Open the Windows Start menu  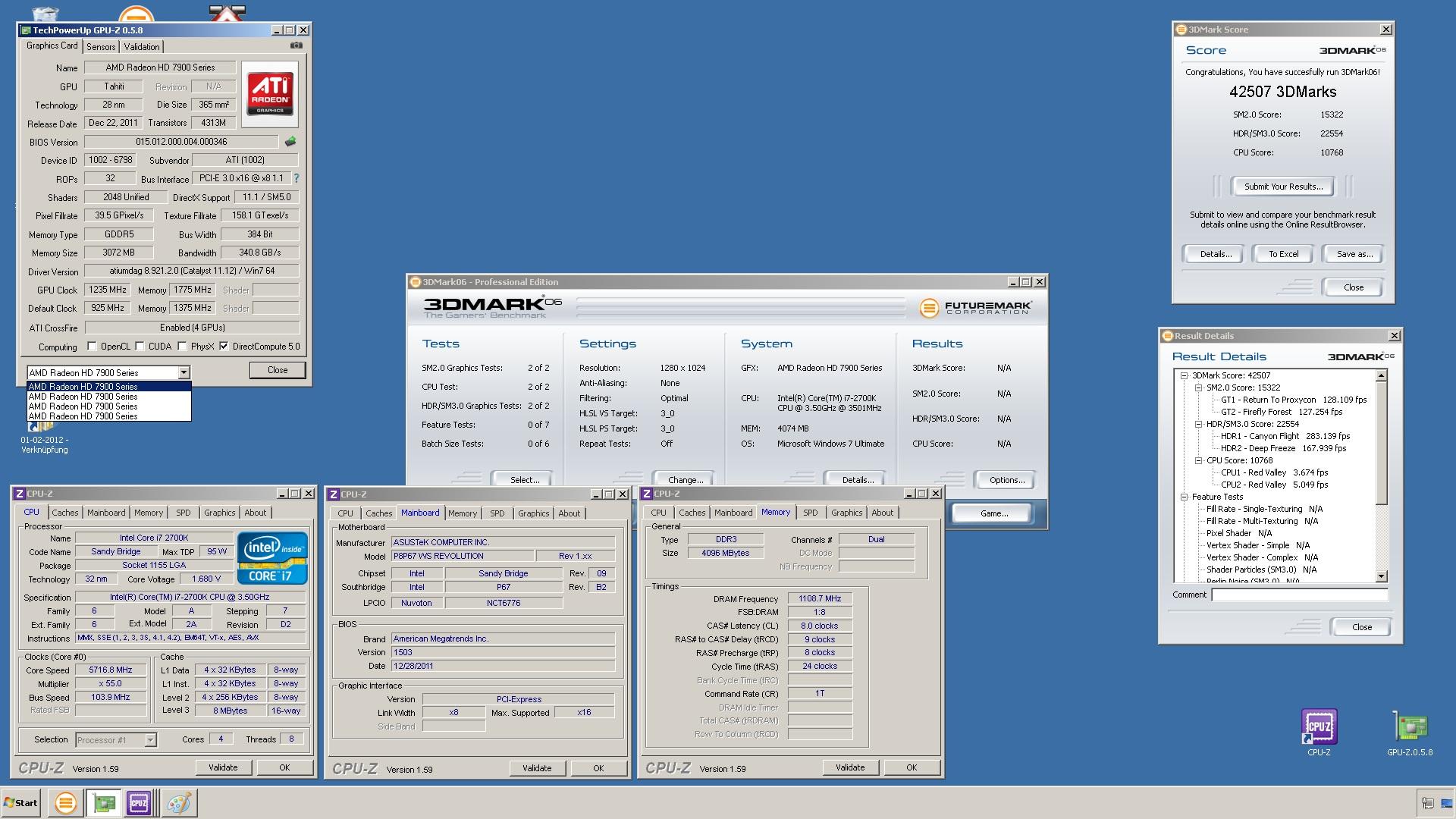20,803
